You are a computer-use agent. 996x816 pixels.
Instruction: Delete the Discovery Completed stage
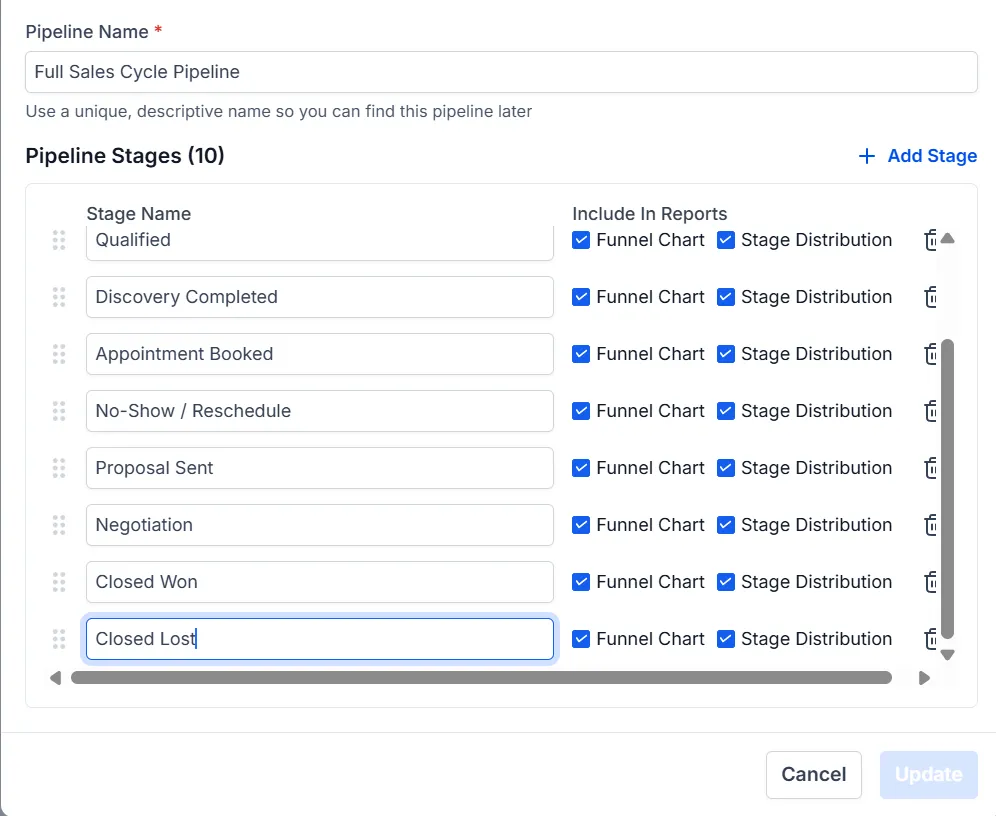tap(930, 297)
